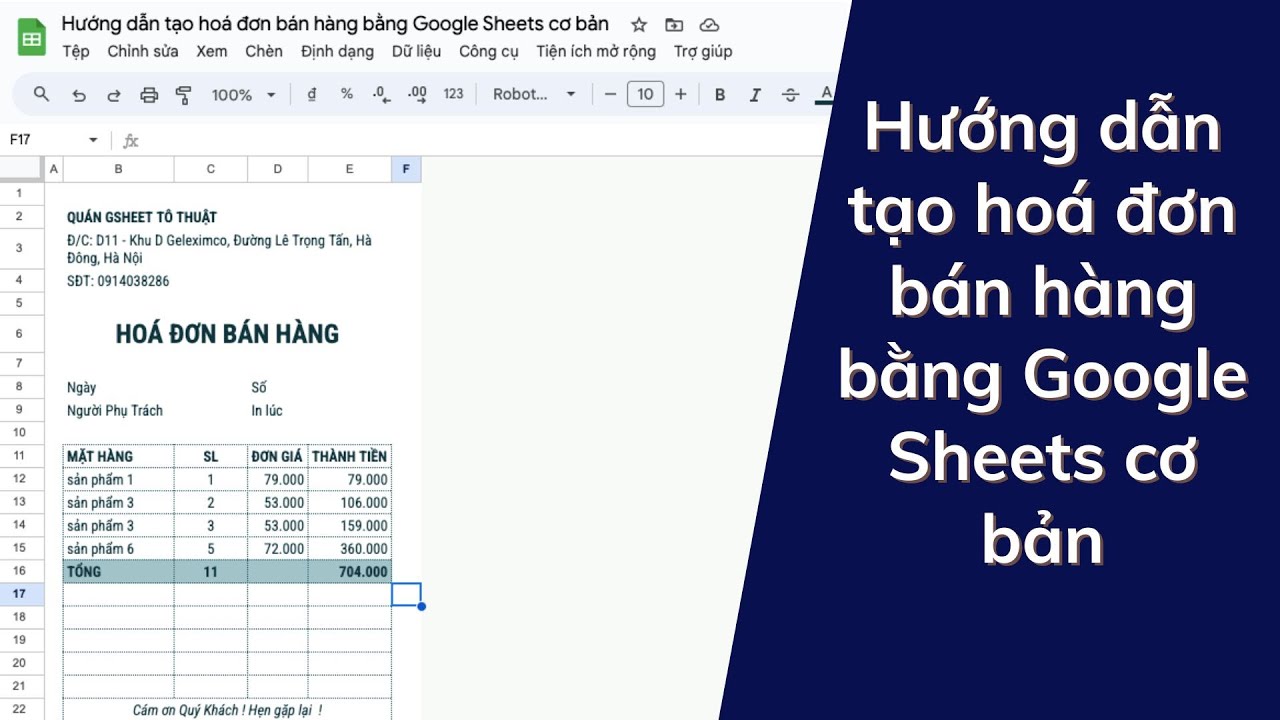Select row 16 header
The image size is (1280, 720).
pyautogui.click(x=20, y=571)
